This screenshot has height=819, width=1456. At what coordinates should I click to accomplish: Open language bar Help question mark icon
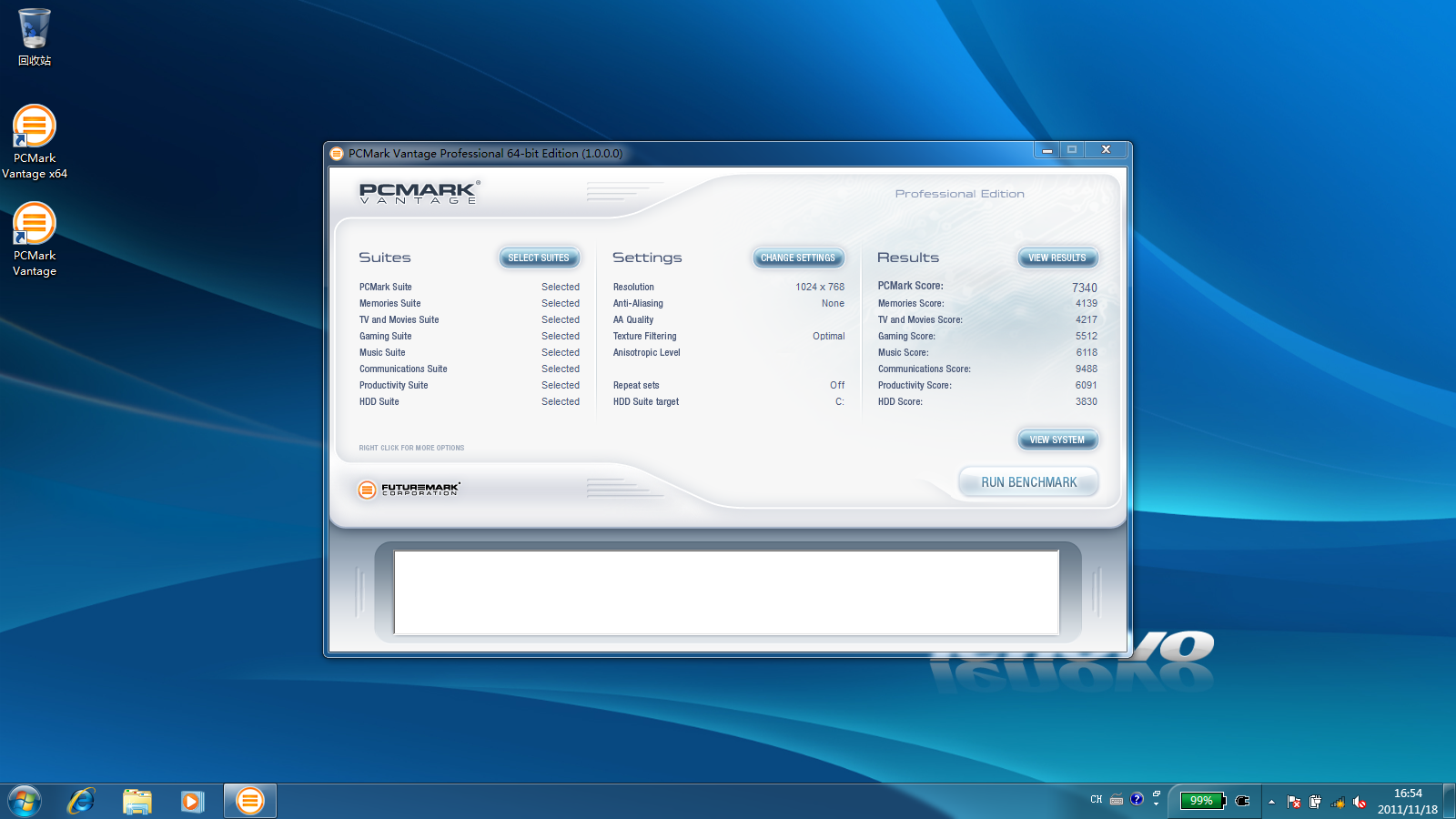[x=1137, y=799]
